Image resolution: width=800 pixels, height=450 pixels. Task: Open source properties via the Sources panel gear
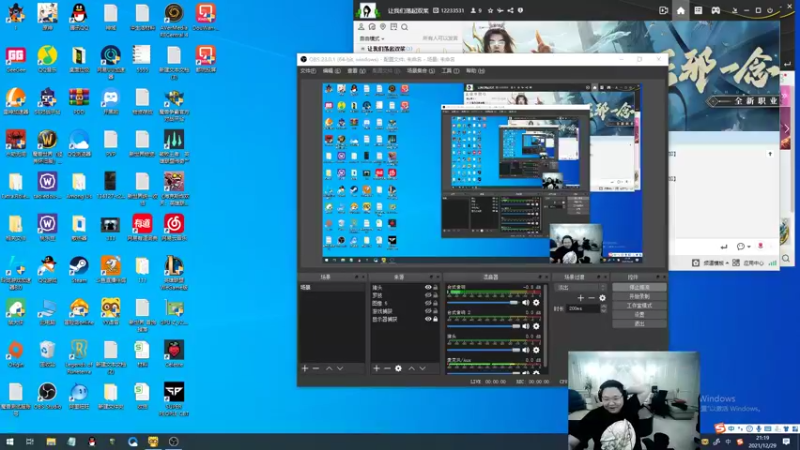pyautogui.click(x=398, y=368)
